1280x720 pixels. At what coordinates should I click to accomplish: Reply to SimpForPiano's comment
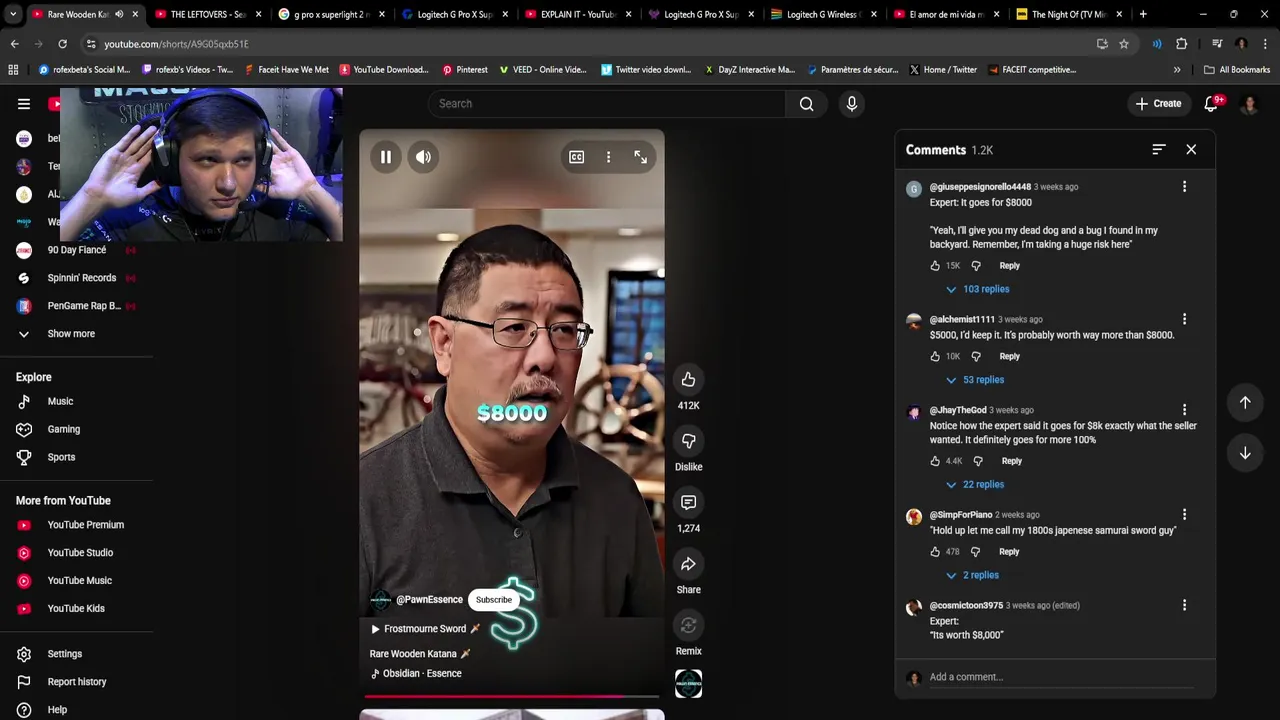point(1009,552)
